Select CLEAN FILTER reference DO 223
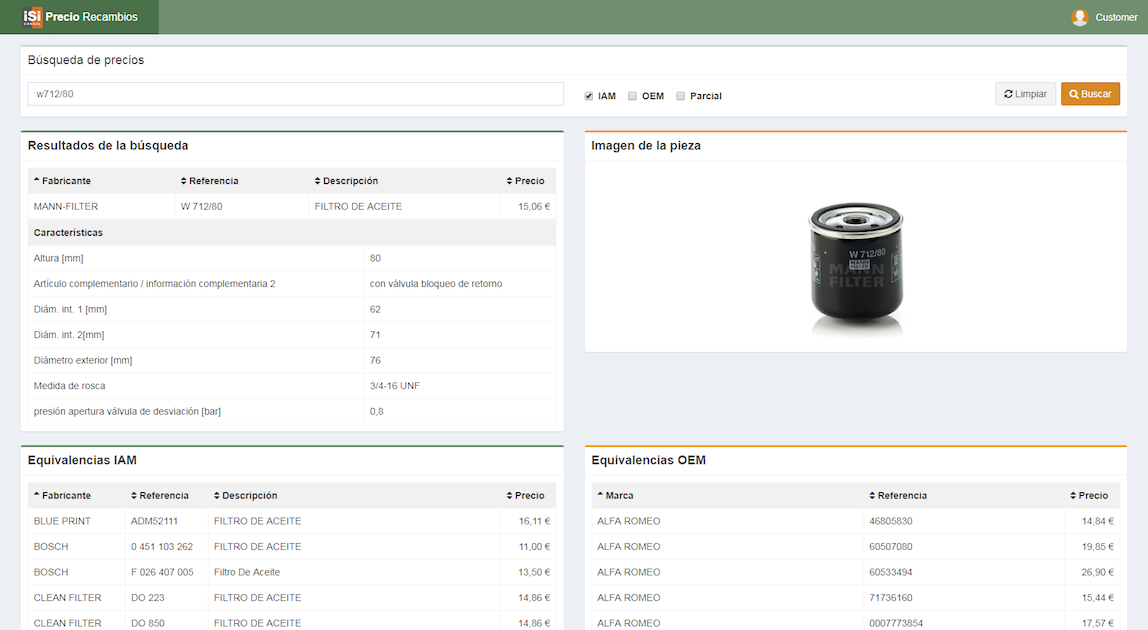1148x630 pixels. click(x=148, y=598)
